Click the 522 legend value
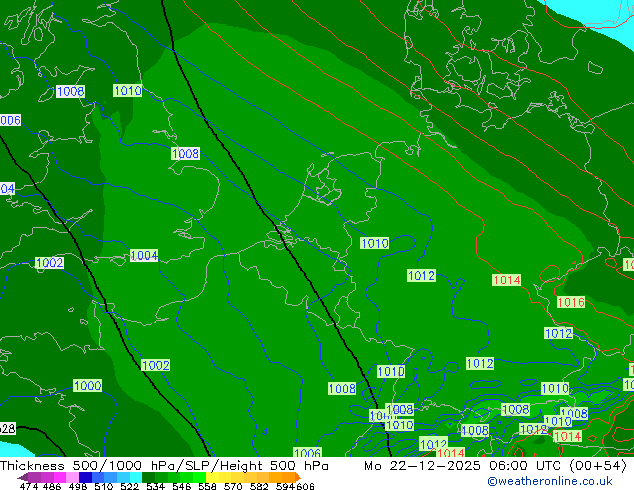The height and width of the screenshot is (490, 634). coord(129,486)
